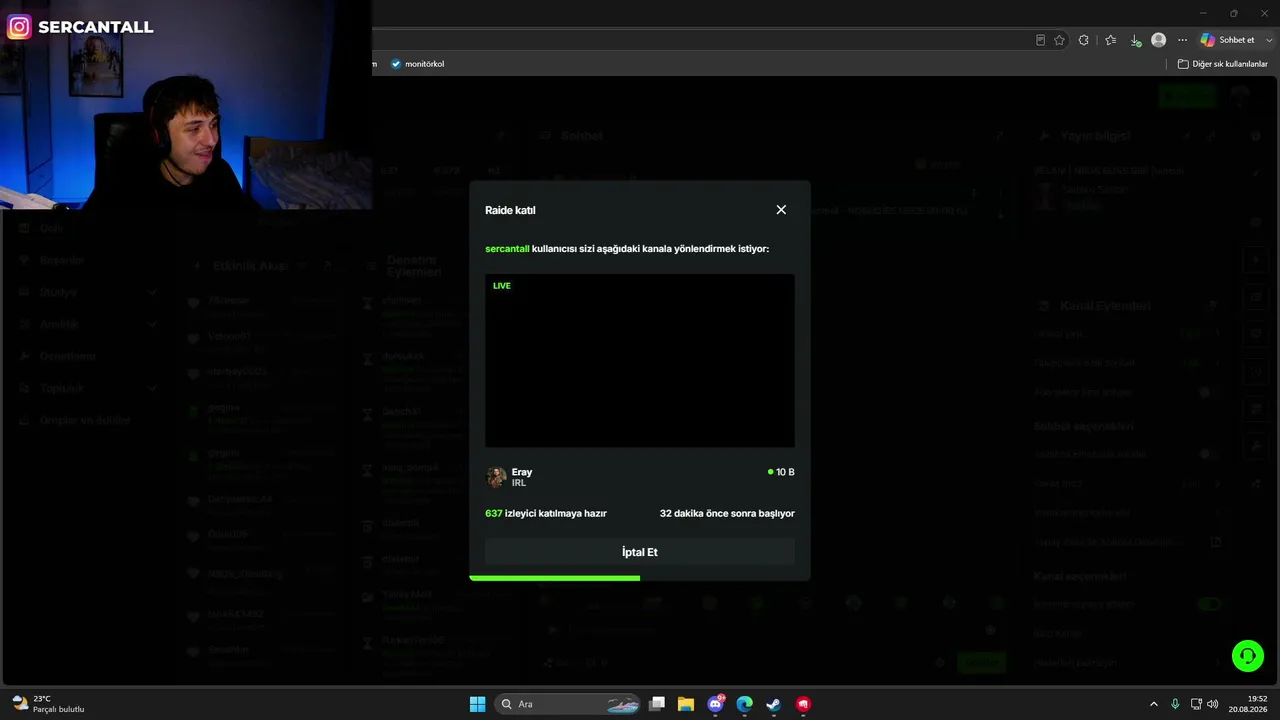This screenshot has width=1280, height=720.
Task: Open the green support chat bubble
Action: (x=1247, y=656)
